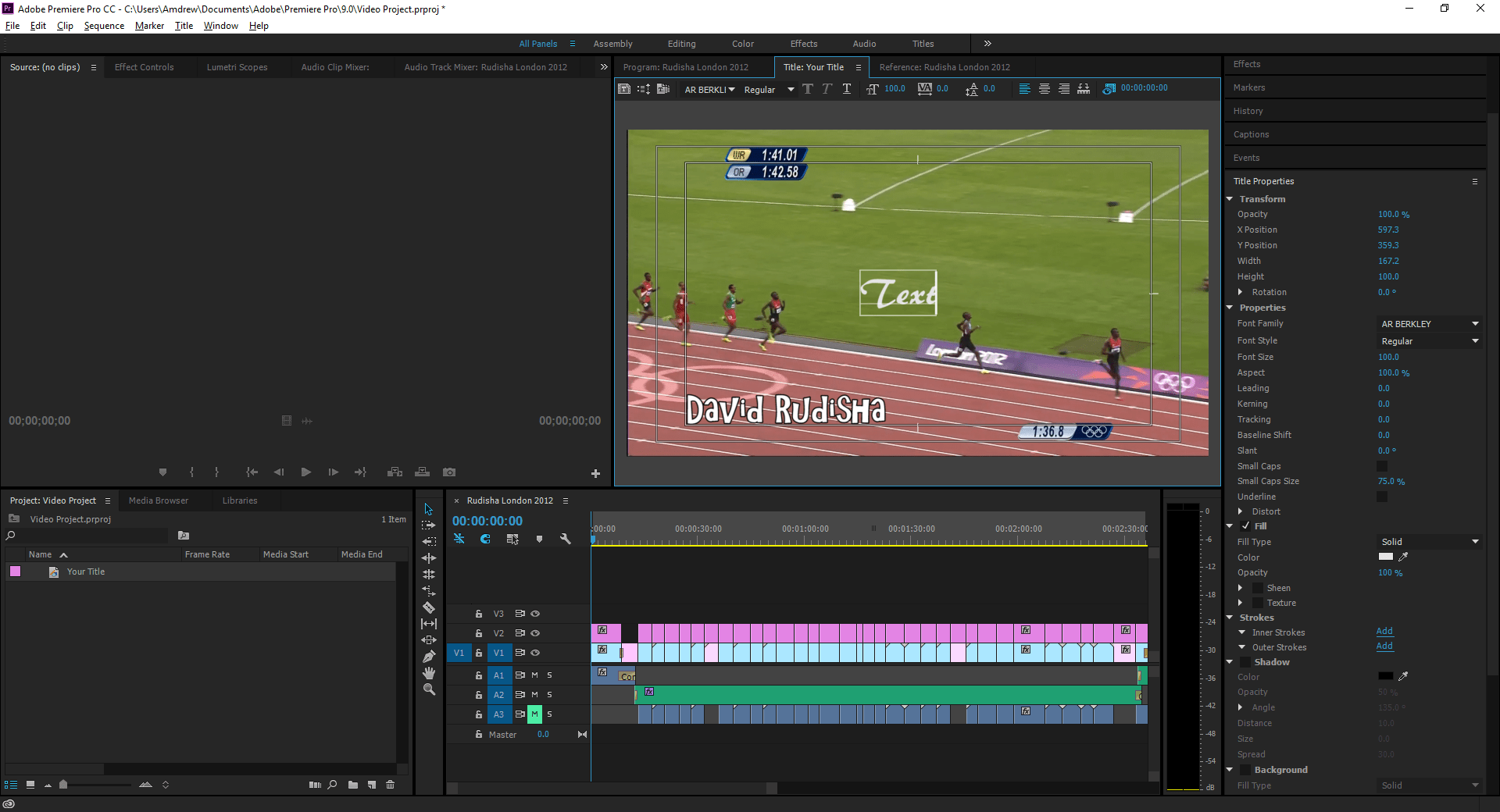This screenshot has height=812, width=1500.
Task: Center-align the title text
Action: tap(1045, 89)
